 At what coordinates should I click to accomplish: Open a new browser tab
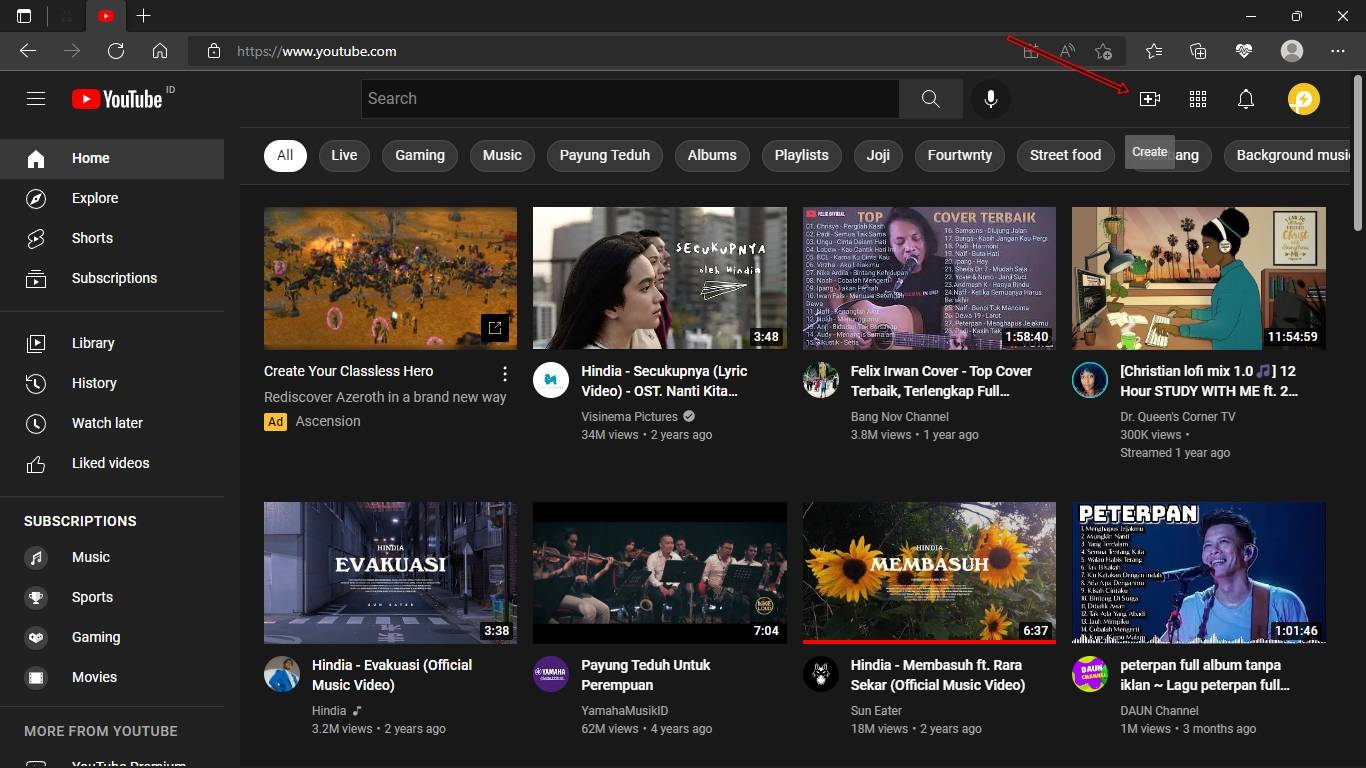(143, 16)
